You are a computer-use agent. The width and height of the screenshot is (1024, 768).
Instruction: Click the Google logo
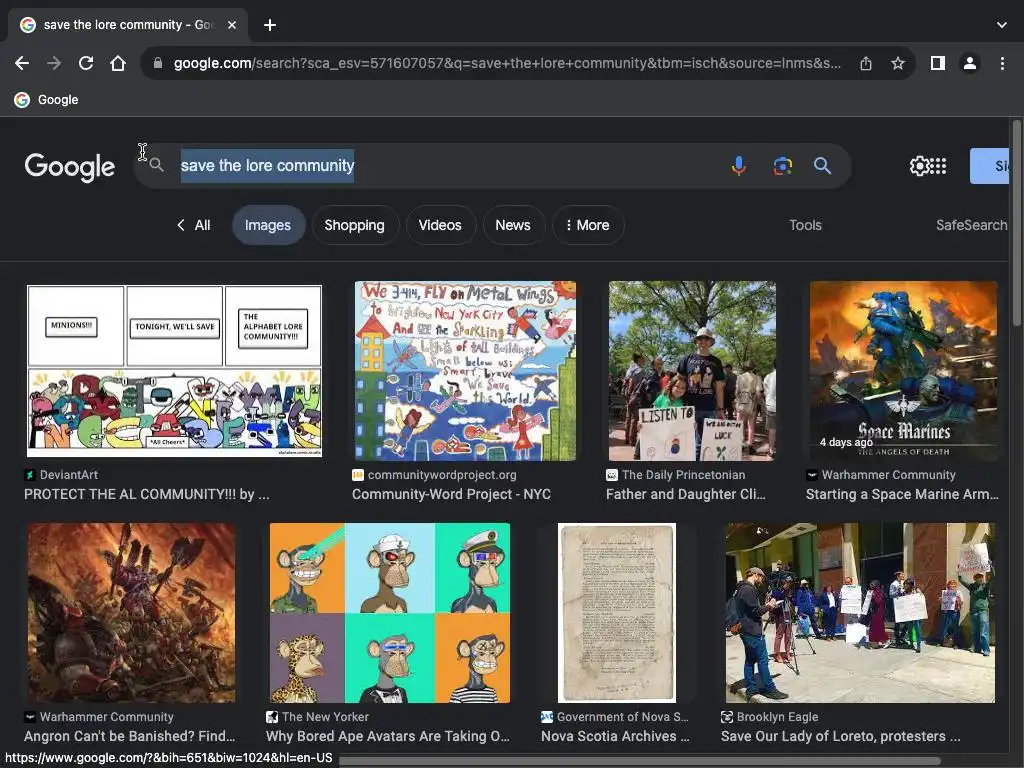(x=70, y=167)
